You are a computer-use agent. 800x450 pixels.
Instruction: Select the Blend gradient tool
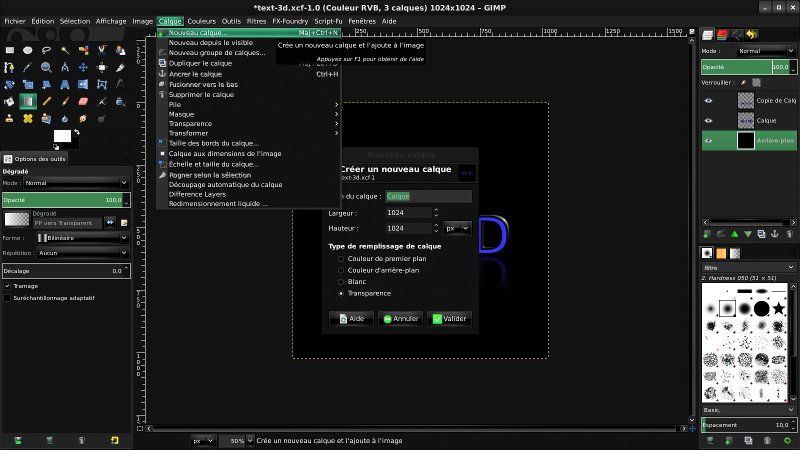(28, 102)
